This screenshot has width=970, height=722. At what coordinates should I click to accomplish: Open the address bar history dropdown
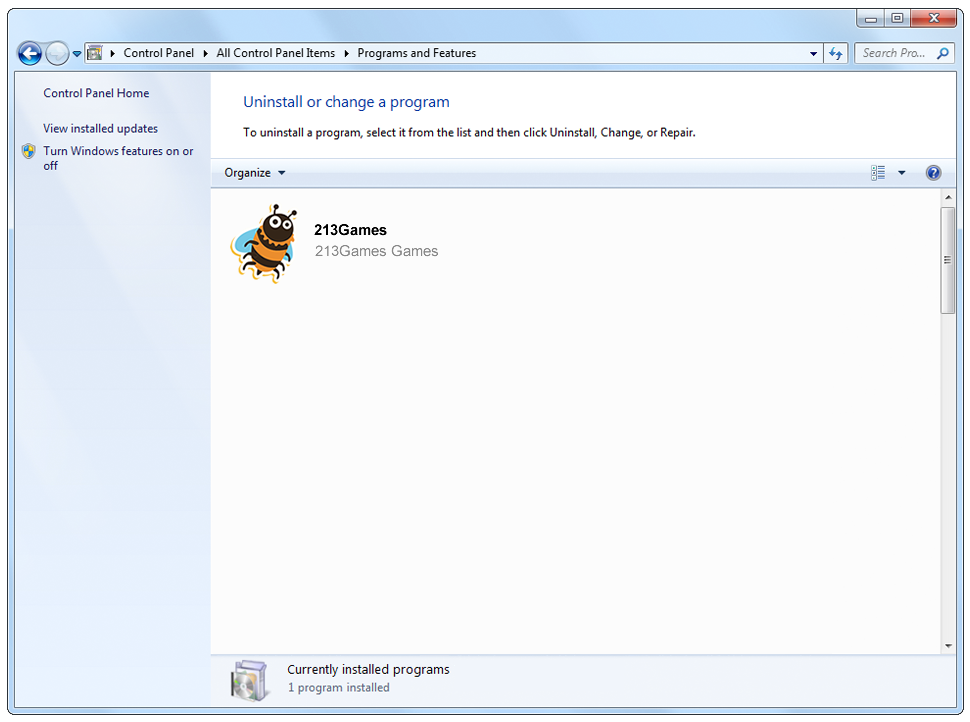coord(813,54)
